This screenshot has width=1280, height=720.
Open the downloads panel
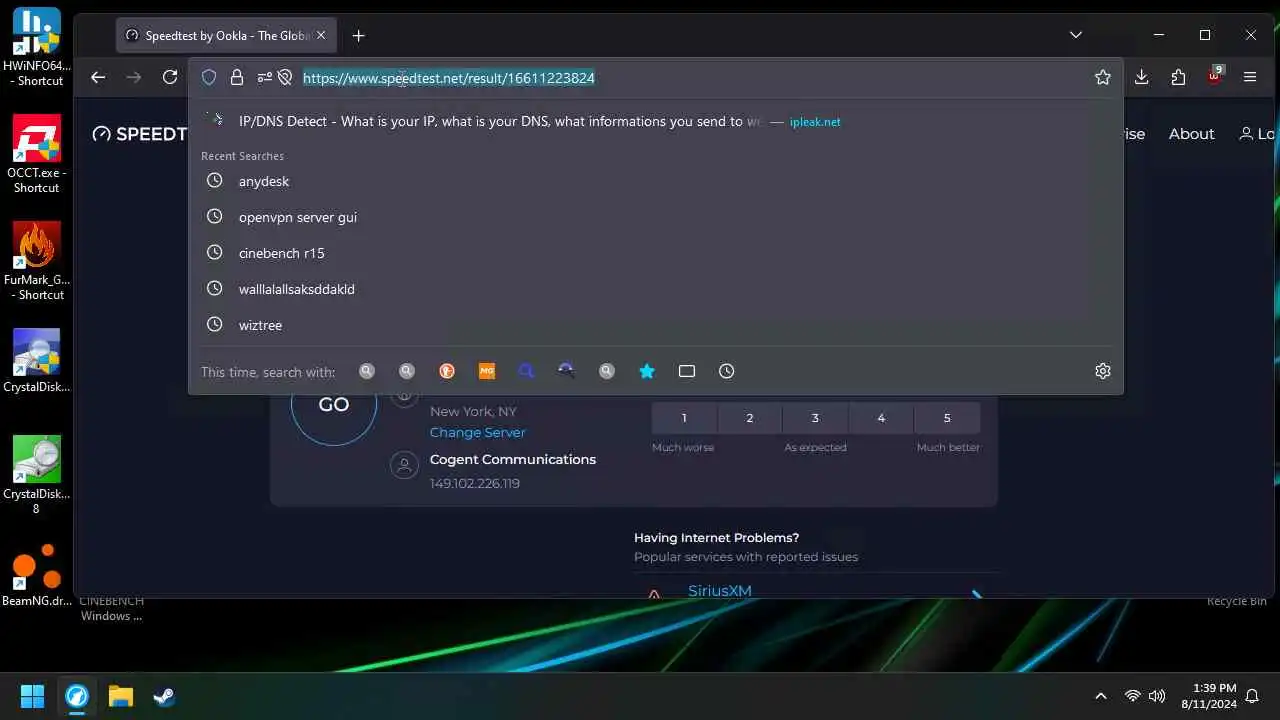tap(1142, 77)
